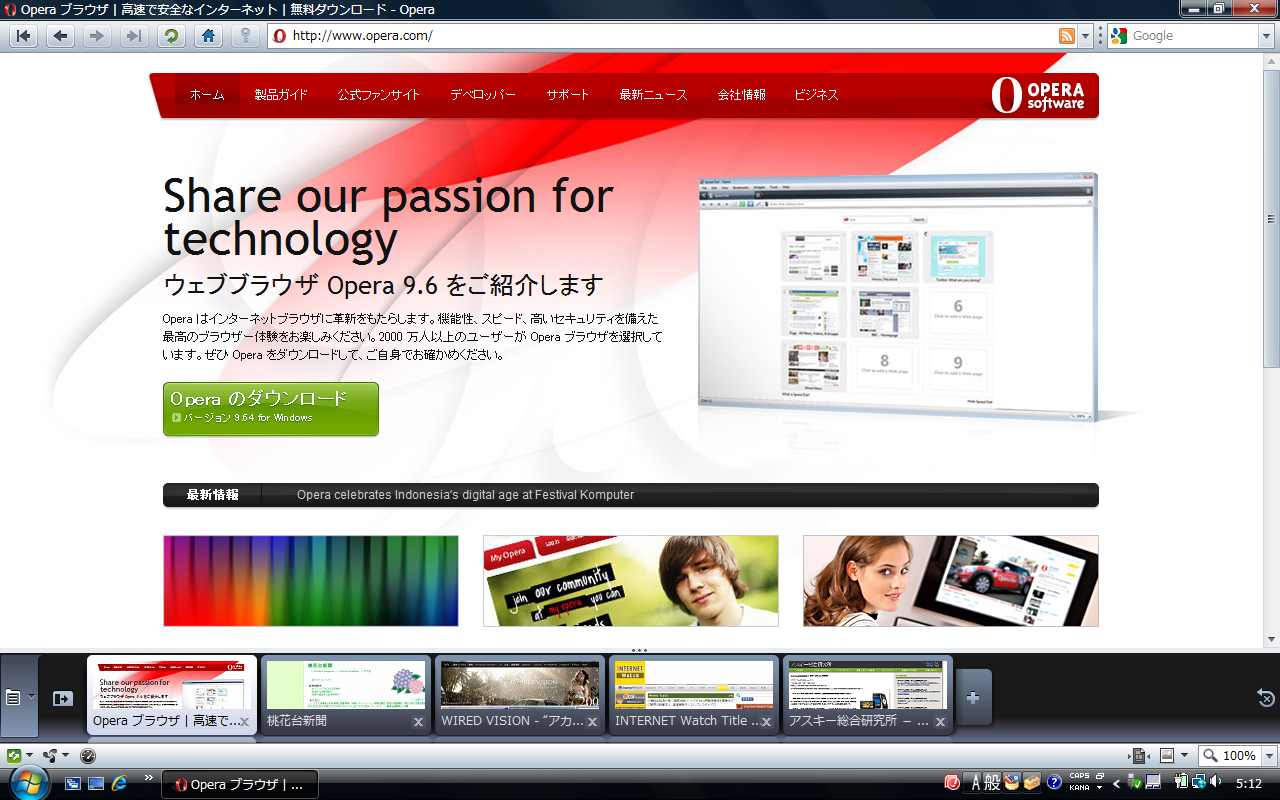Open the 製品ガイド menu item
This screenshot has height=800, width=1280.
coord(281,95)
